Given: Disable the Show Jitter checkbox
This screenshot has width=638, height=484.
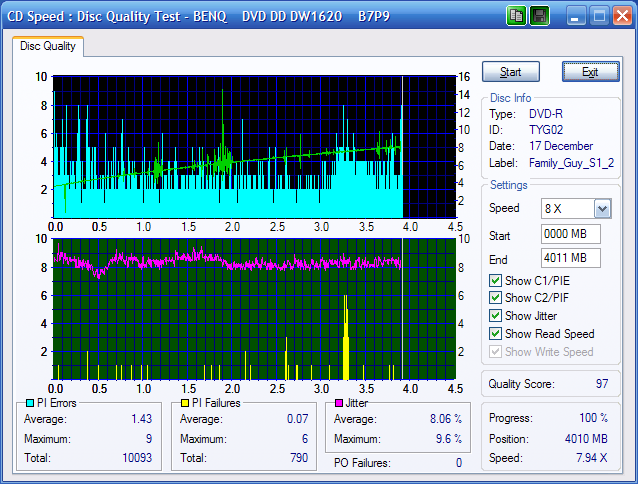Looking at the screenshot, I should [x=497, y=316].
